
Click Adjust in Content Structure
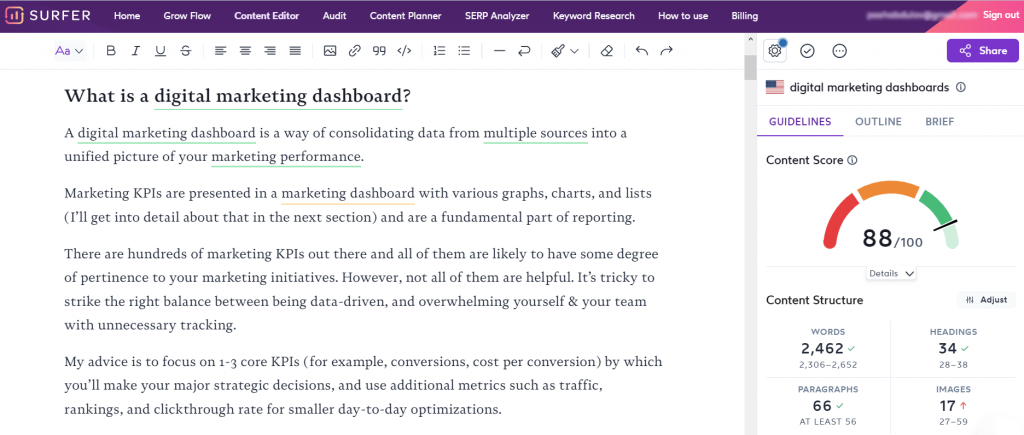986,300
